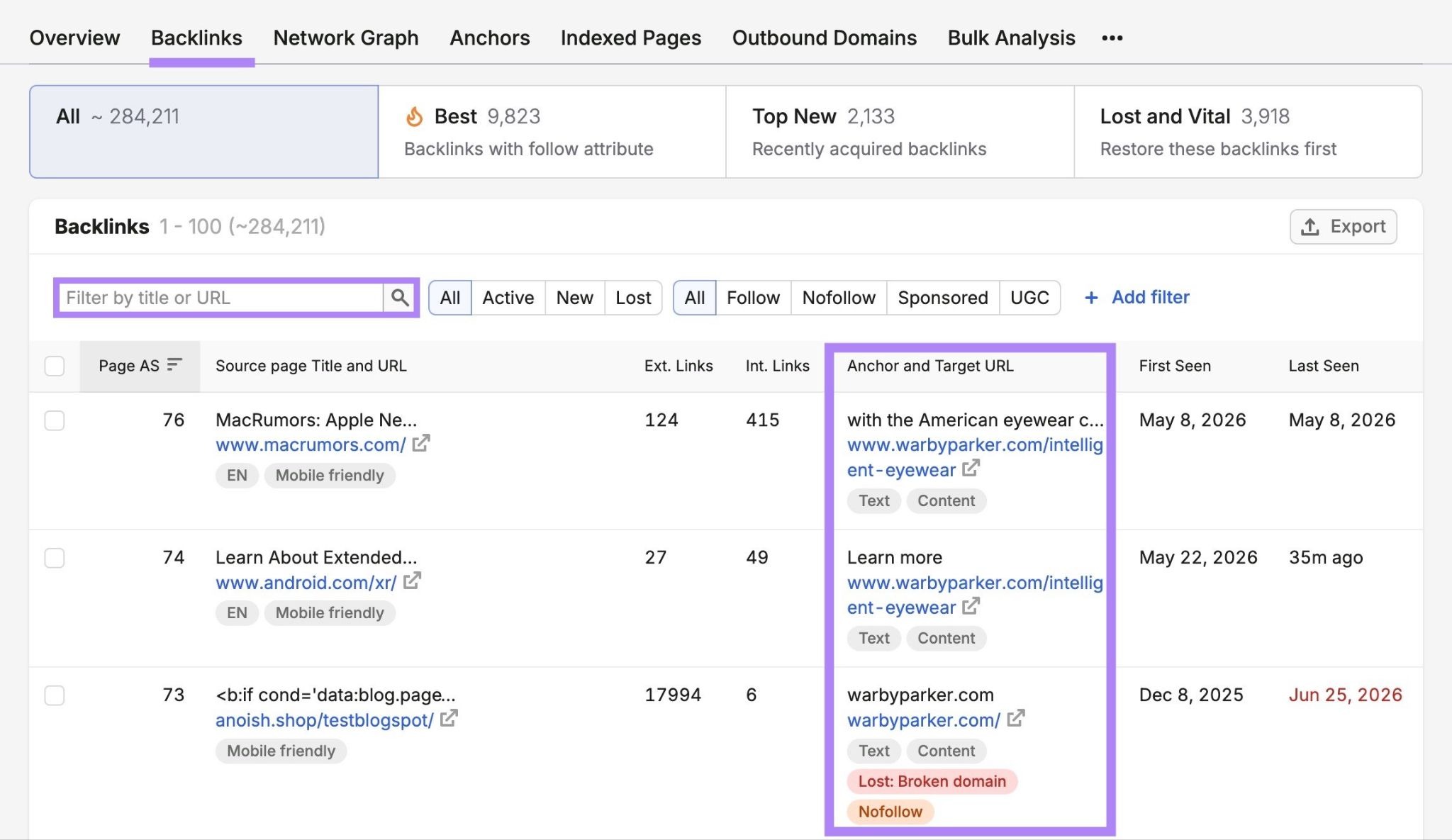Select the Top New 2,133 card
Viewport: 1452px width, 840px height.
coord(900,132)
